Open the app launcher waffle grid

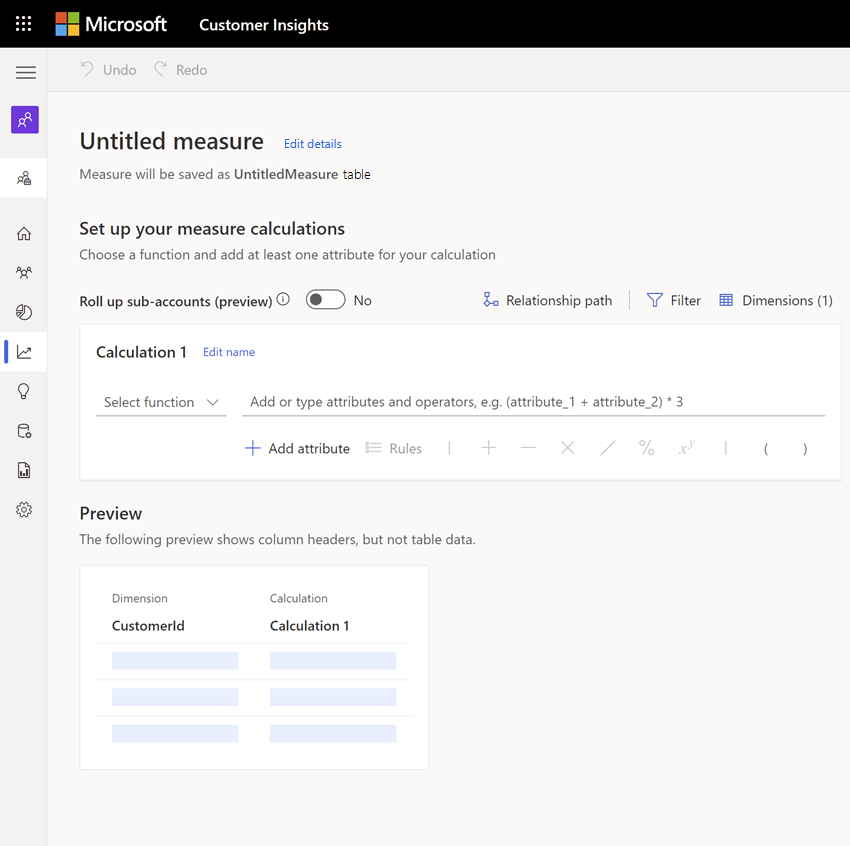click(23, 24)
